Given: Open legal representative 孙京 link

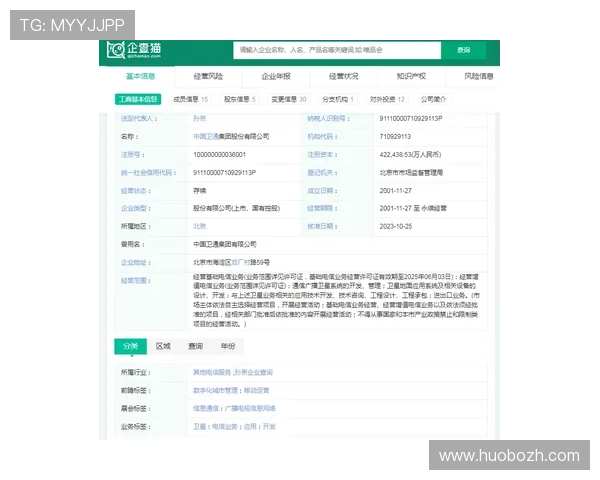Looking at the screenshot, I should [x=199, y=119].
